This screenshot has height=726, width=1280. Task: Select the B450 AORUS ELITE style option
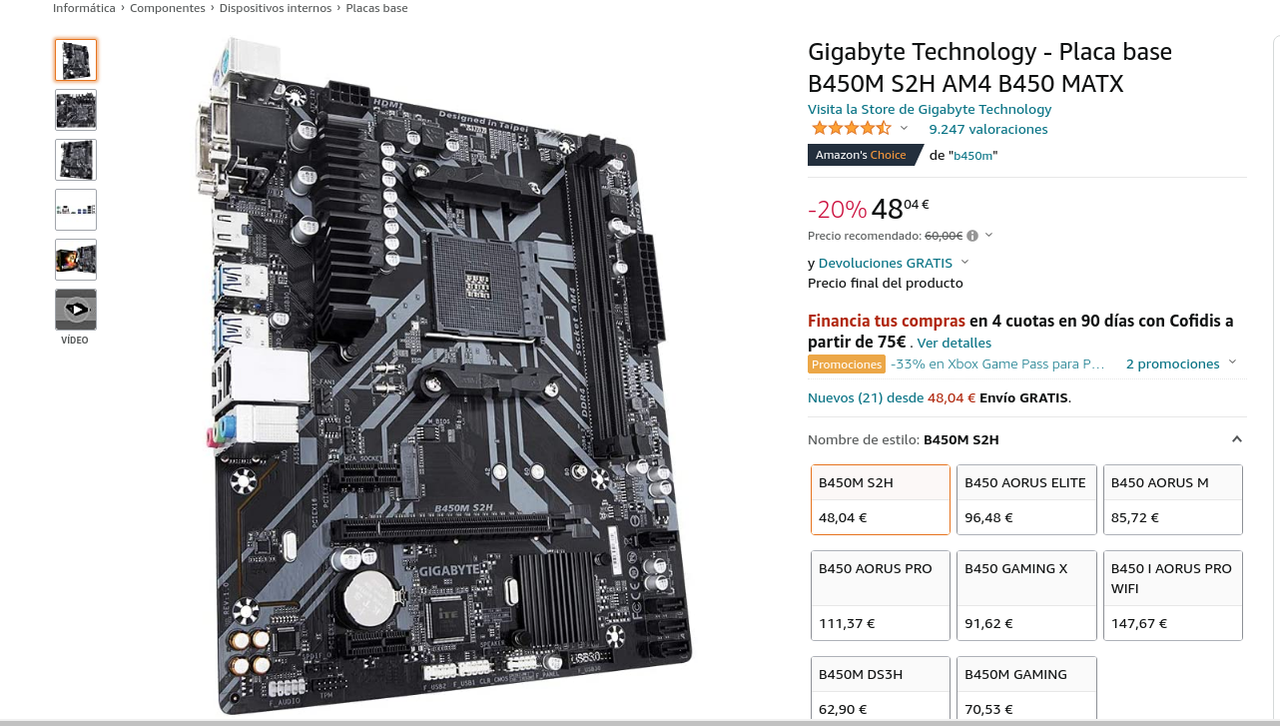[1026, 499]
